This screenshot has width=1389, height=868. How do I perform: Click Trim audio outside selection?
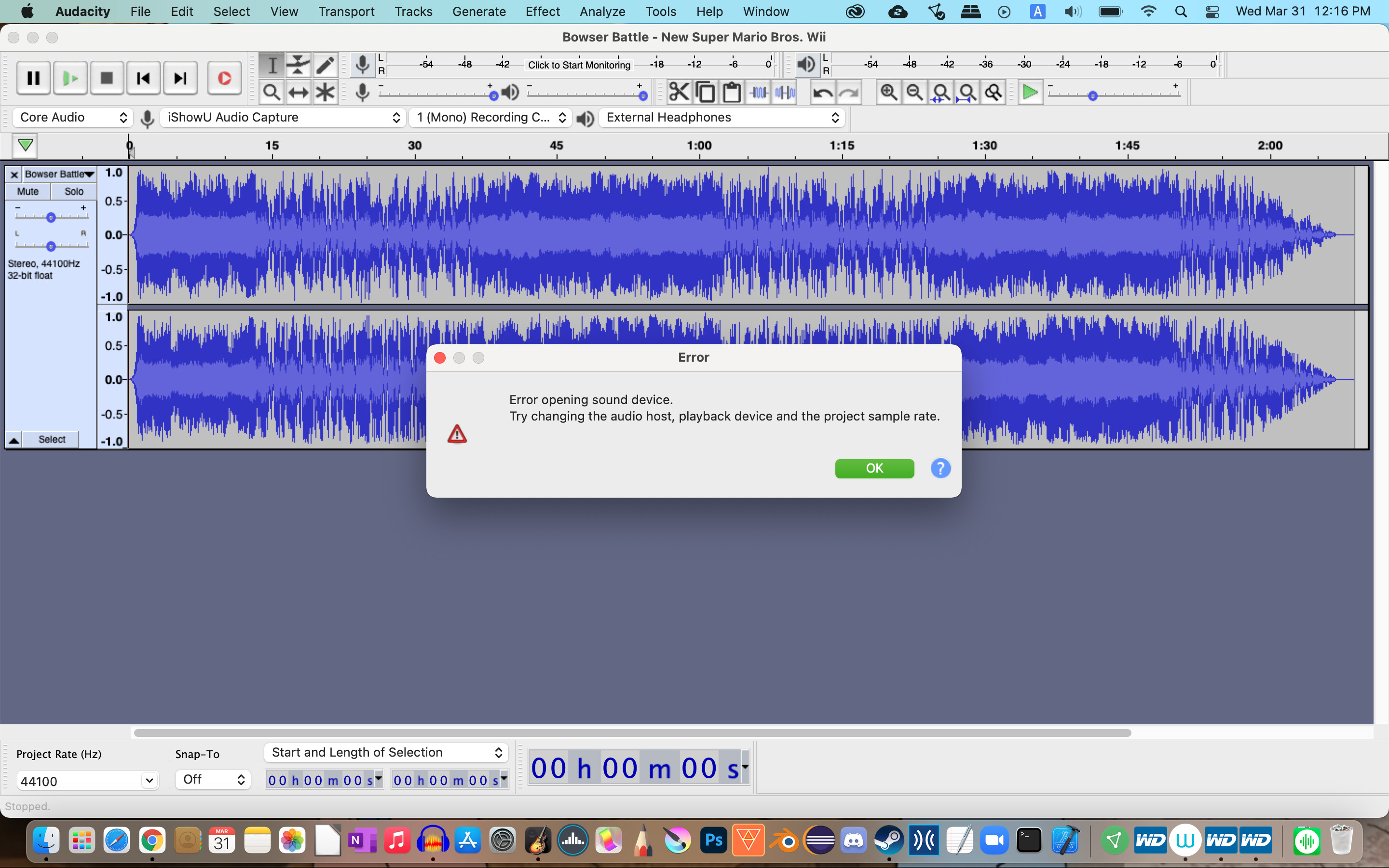[x=759, y=92]
